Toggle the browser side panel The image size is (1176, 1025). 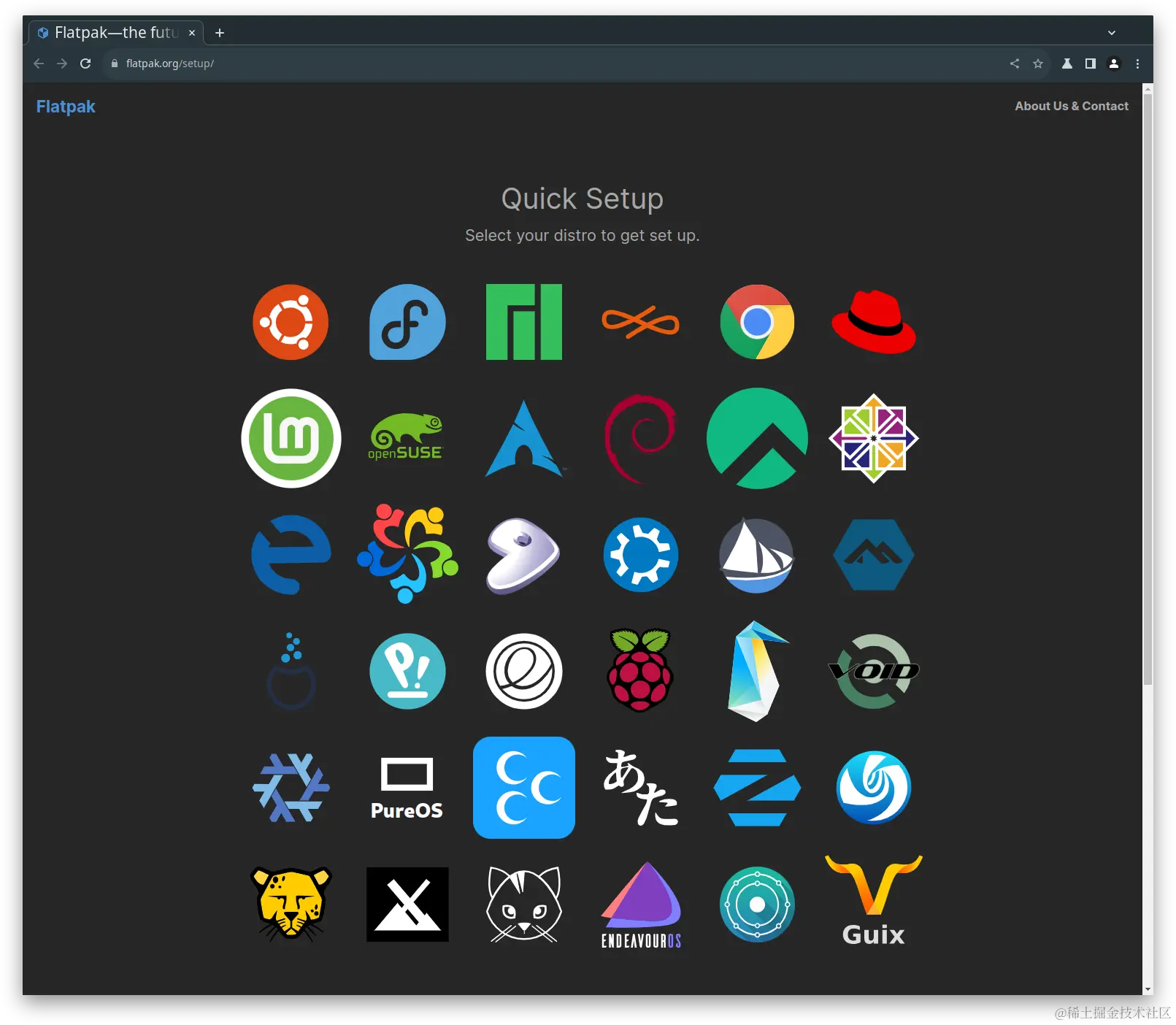point(1091,64)
